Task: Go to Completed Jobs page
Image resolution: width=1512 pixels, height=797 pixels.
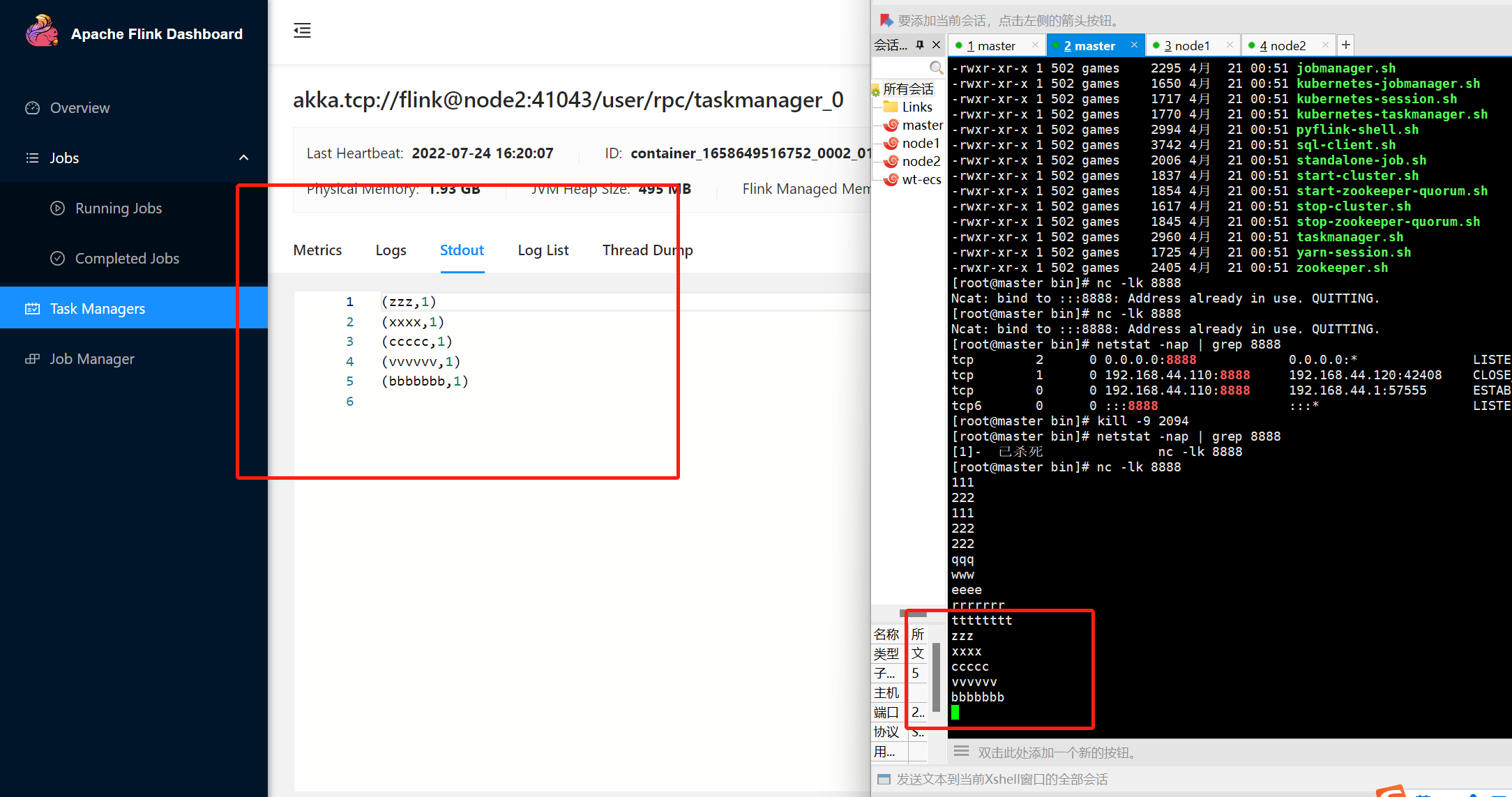Action: [x=127, y=259]
